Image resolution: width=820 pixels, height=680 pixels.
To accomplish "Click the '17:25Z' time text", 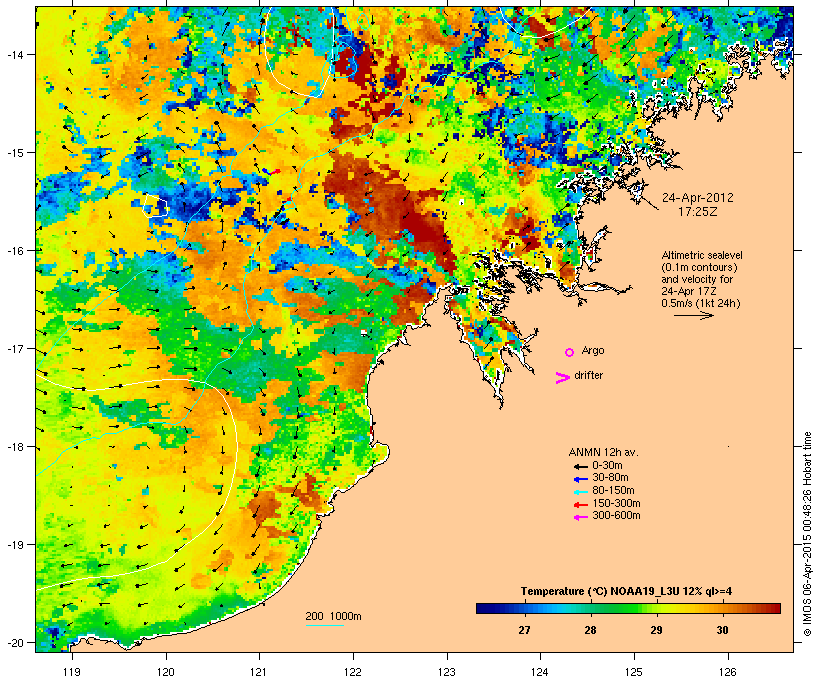I will click(x=698, y=212).
